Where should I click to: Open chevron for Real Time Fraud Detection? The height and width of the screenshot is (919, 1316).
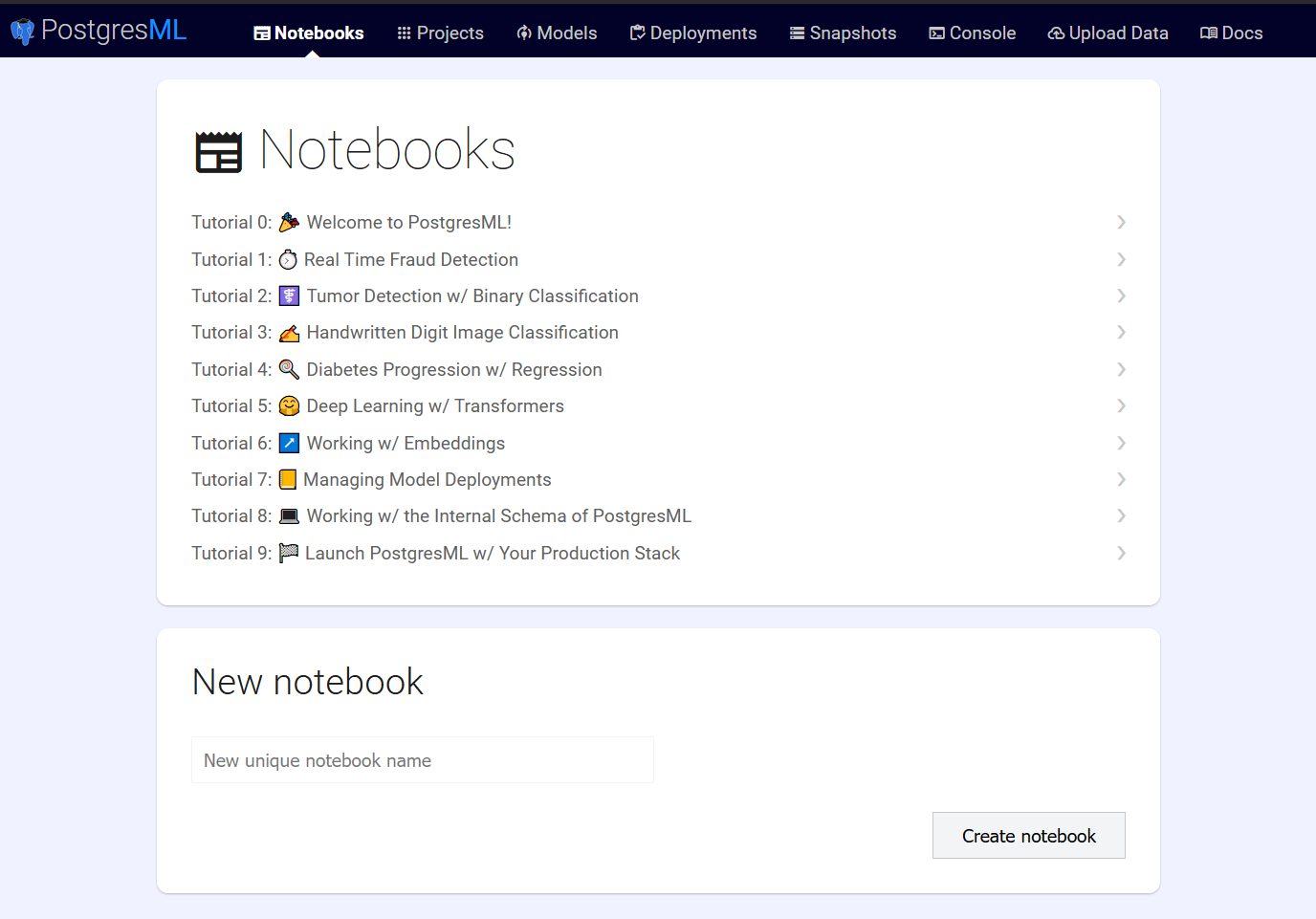1121,260
